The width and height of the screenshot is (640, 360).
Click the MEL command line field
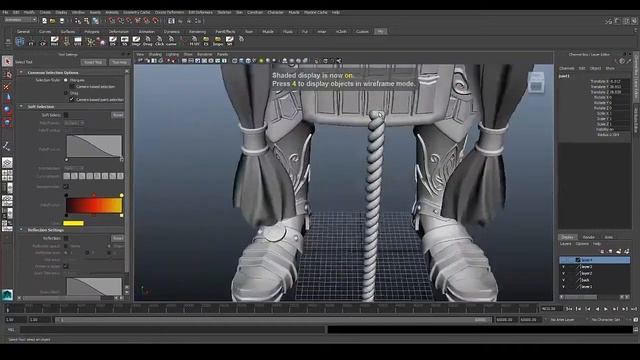tap(172, 329)
